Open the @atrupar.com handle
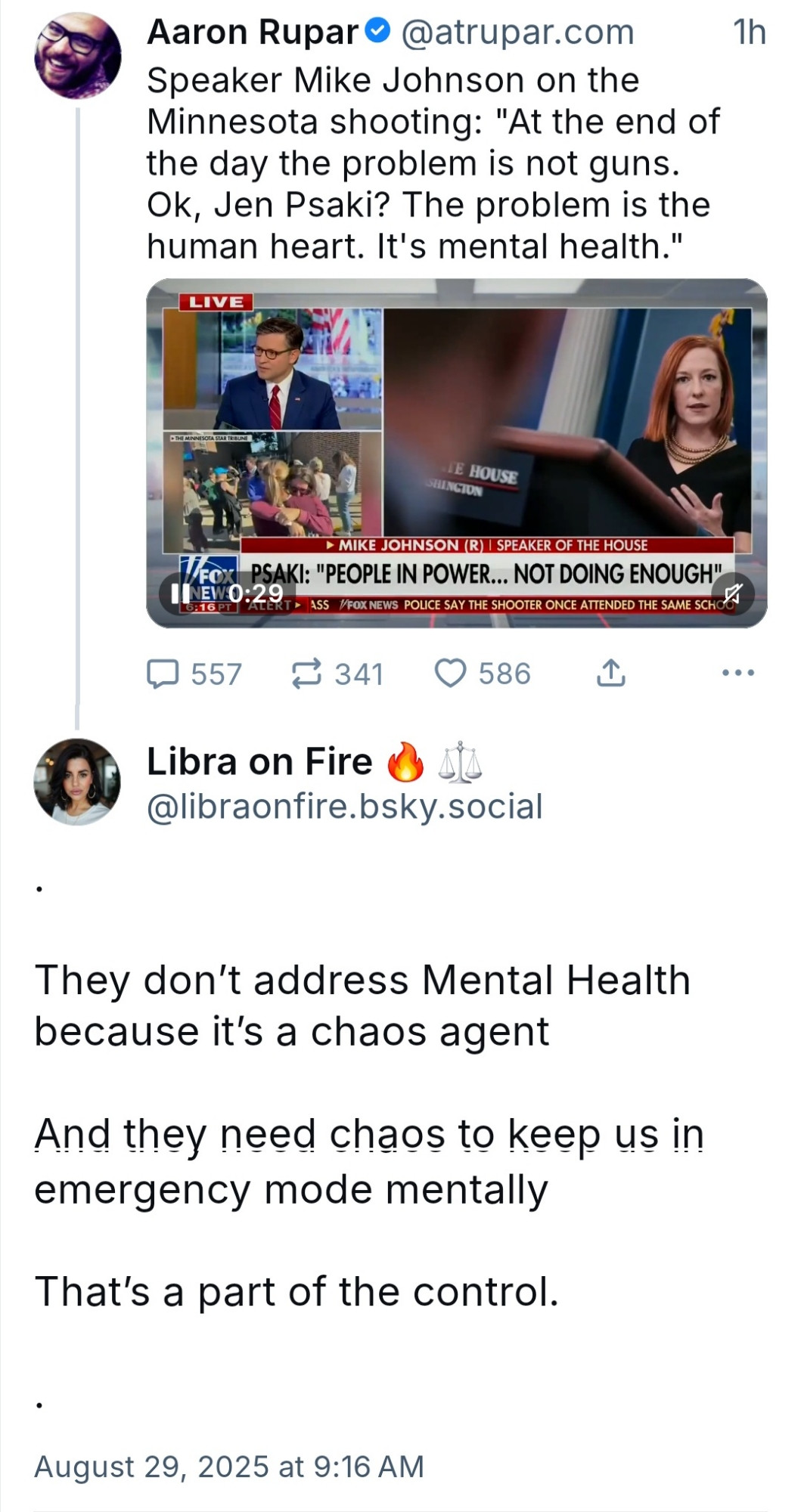This screenshot has height=1512, width=801. click(517, 33)
